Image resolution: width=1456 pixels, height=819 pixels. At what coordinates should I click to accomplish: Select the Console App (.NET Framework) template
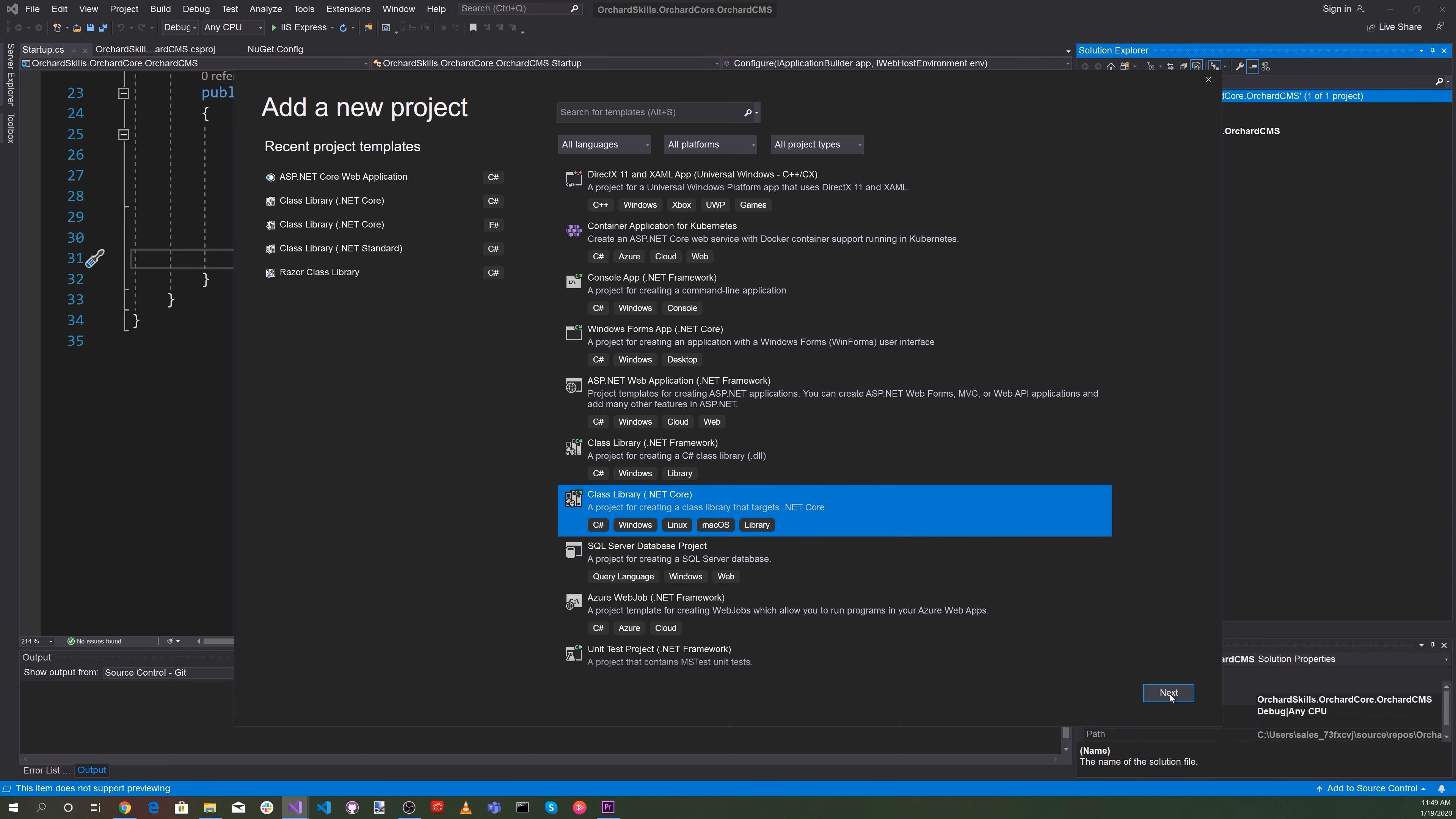tap(835, 293)
